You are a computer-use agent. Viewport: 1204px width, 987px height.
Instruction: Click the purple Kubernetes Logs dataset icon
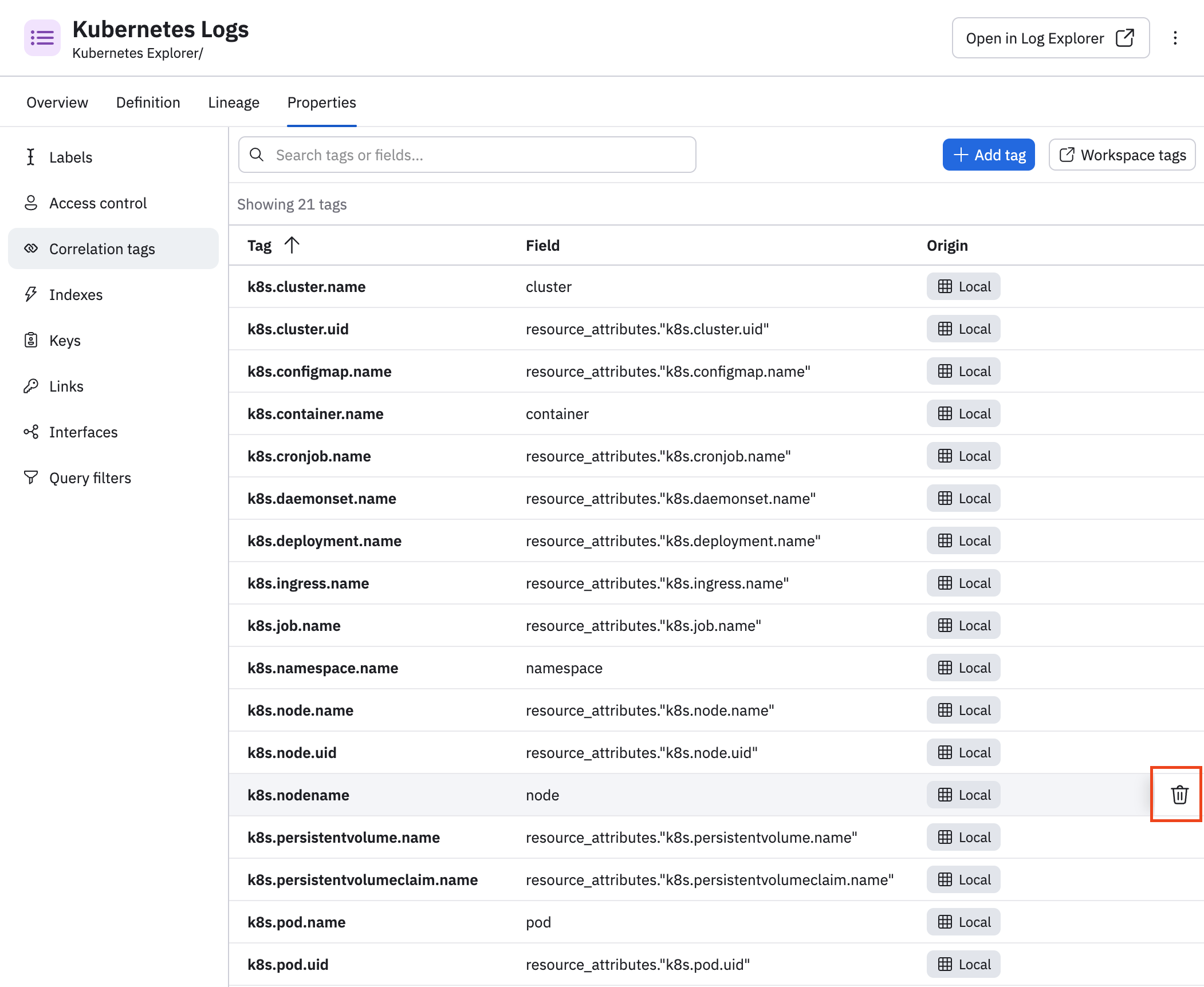[x=42, y=38]
